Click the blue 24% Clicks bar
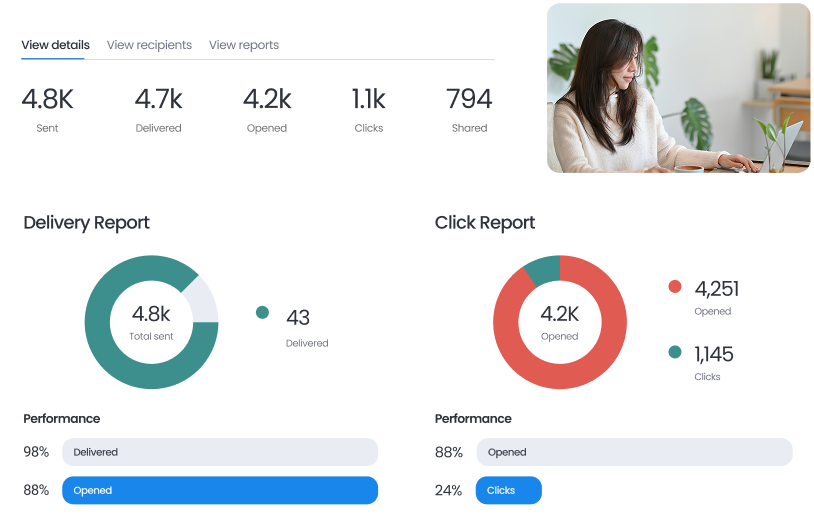The width and height of the screenshot is (814, 529). (508, 490)
